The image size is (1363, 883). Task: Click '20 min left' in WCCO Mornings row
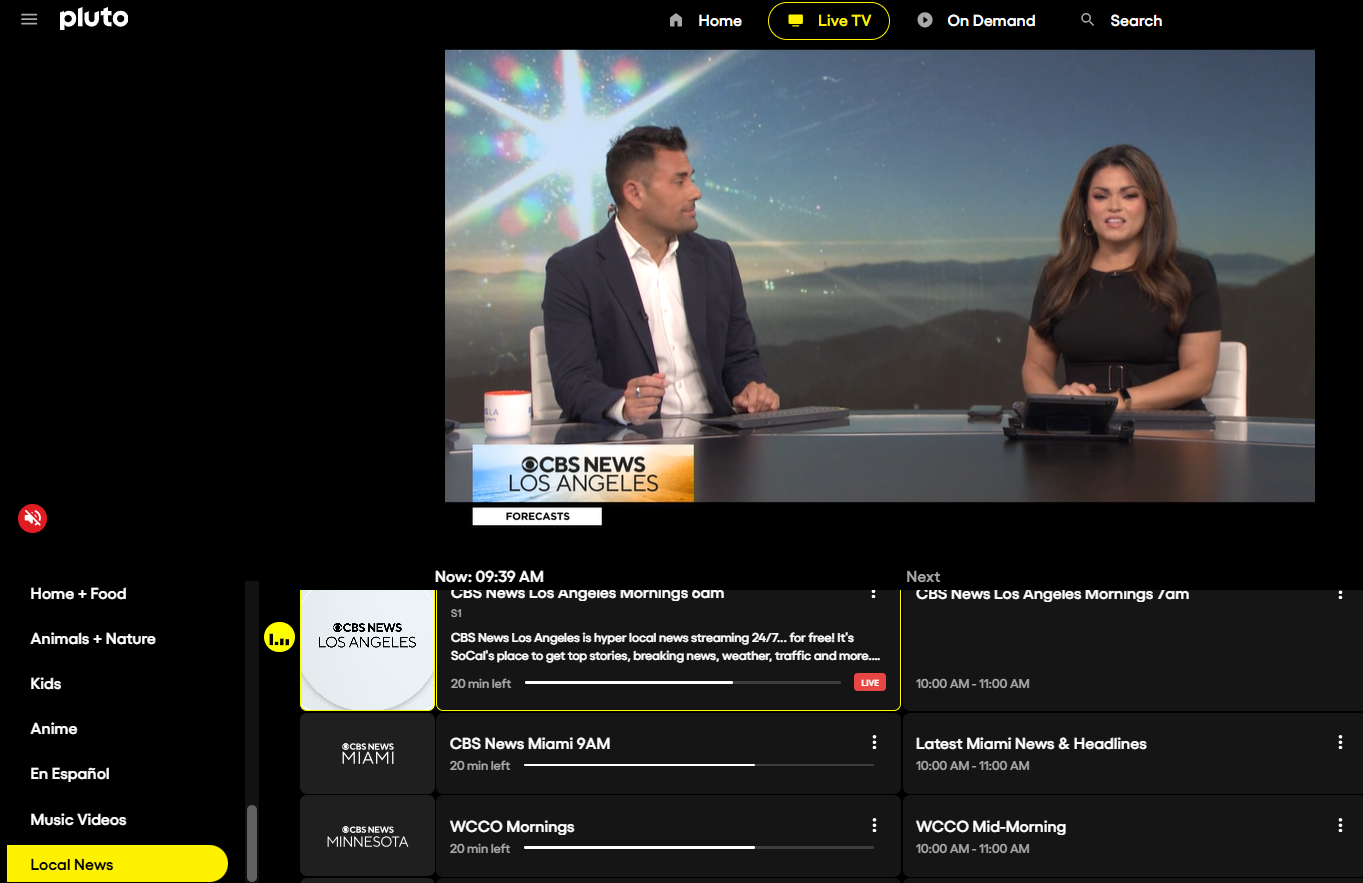click(x=480, y=848)
